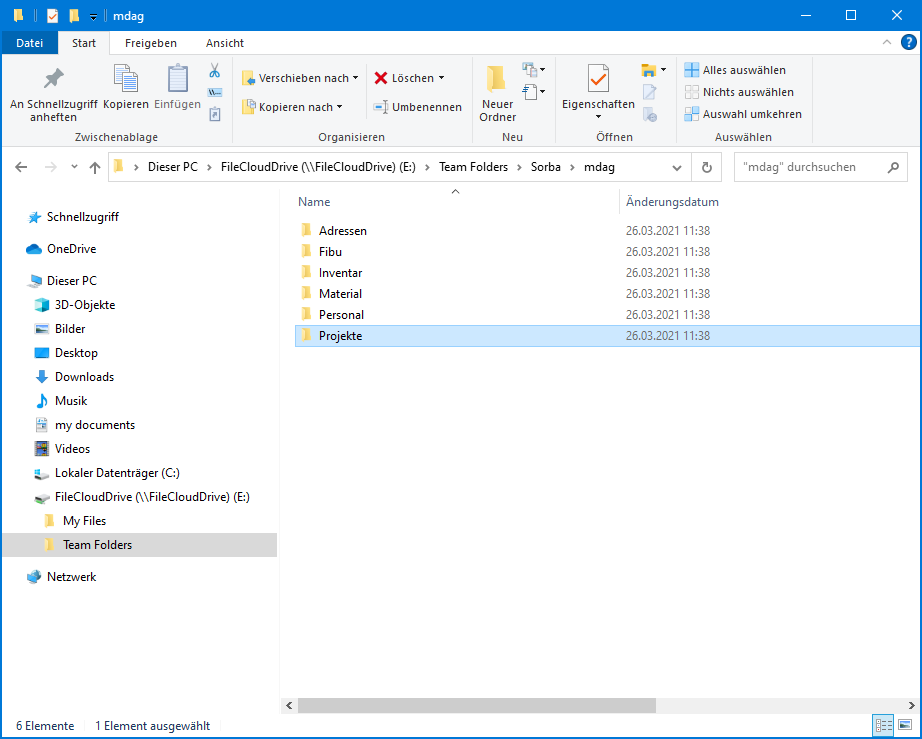The height and width of the screenshot is (739, 922).
Task: Click the Eigenschaften checkmark icon
Action: pos(598,79)
